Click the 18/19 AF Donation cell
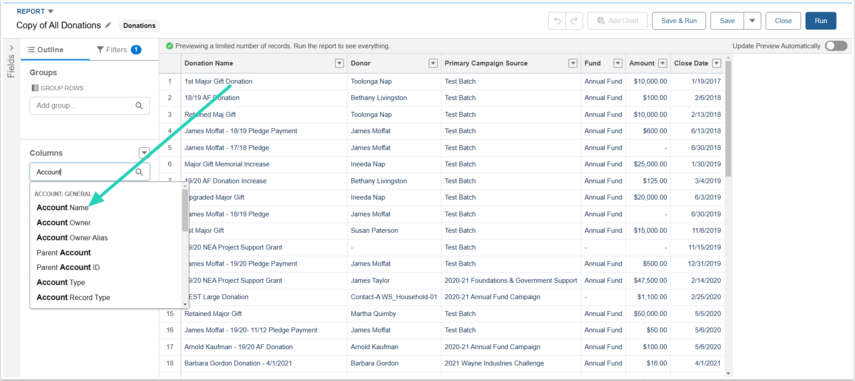 [264, 98]
